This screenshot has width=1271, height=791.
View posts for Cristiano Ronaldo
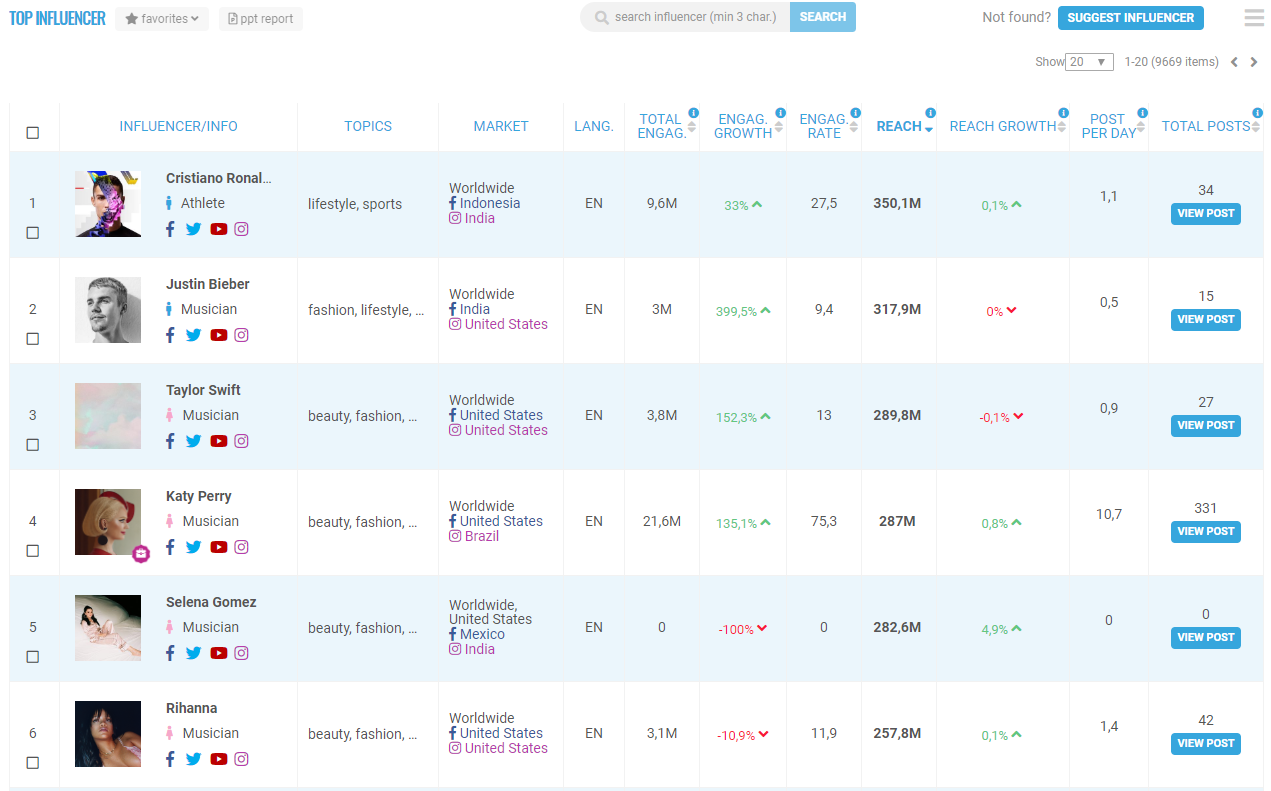[1206, 213]
